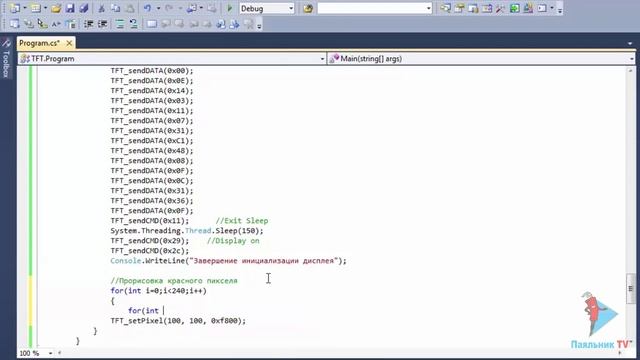Click the '//Display on' comment
The width and height of the screenshot is (640, 360).
tap(233, 241)
